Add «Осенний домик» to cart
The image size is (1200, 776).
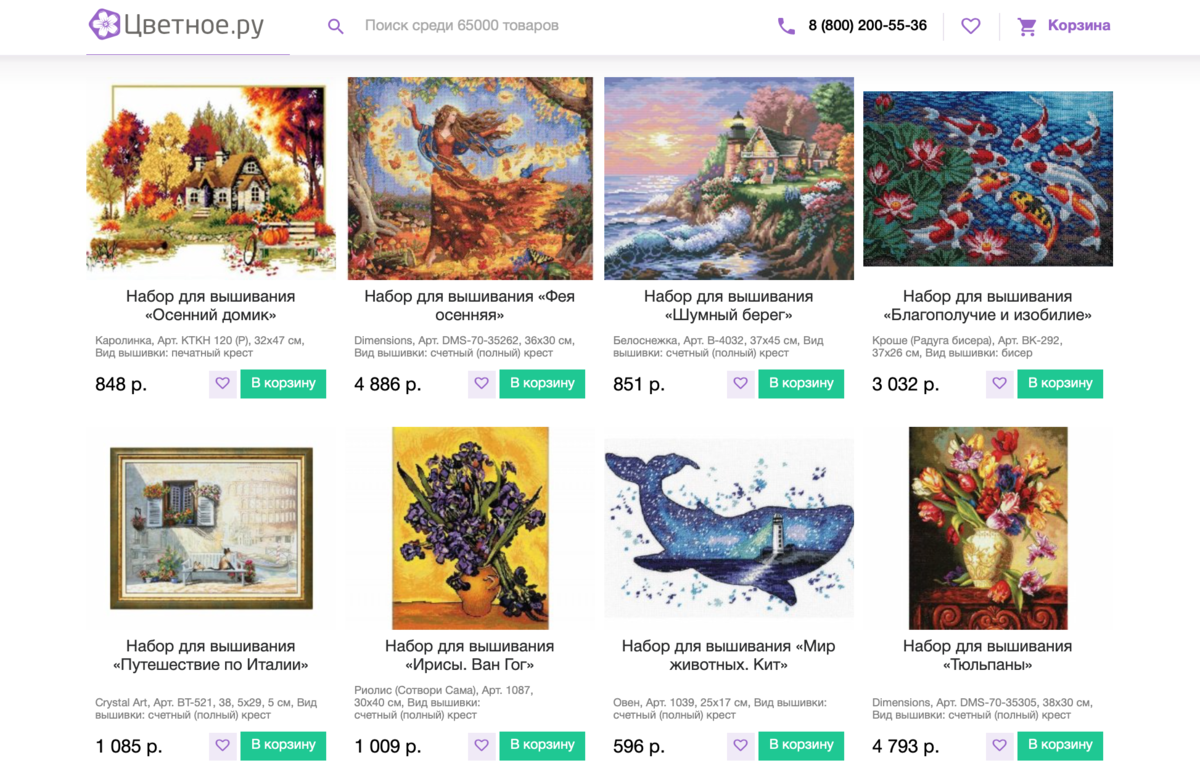(283, 383)
